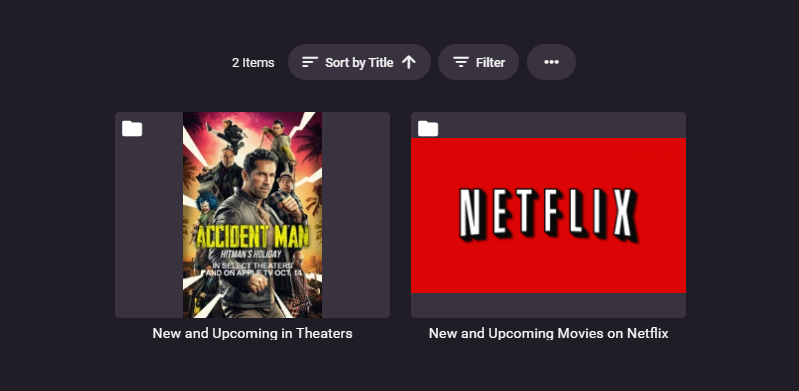The height and width of the screenshot is (391, 799).
Task: Click the filter funnel lines icon
Action: (461, 62)
